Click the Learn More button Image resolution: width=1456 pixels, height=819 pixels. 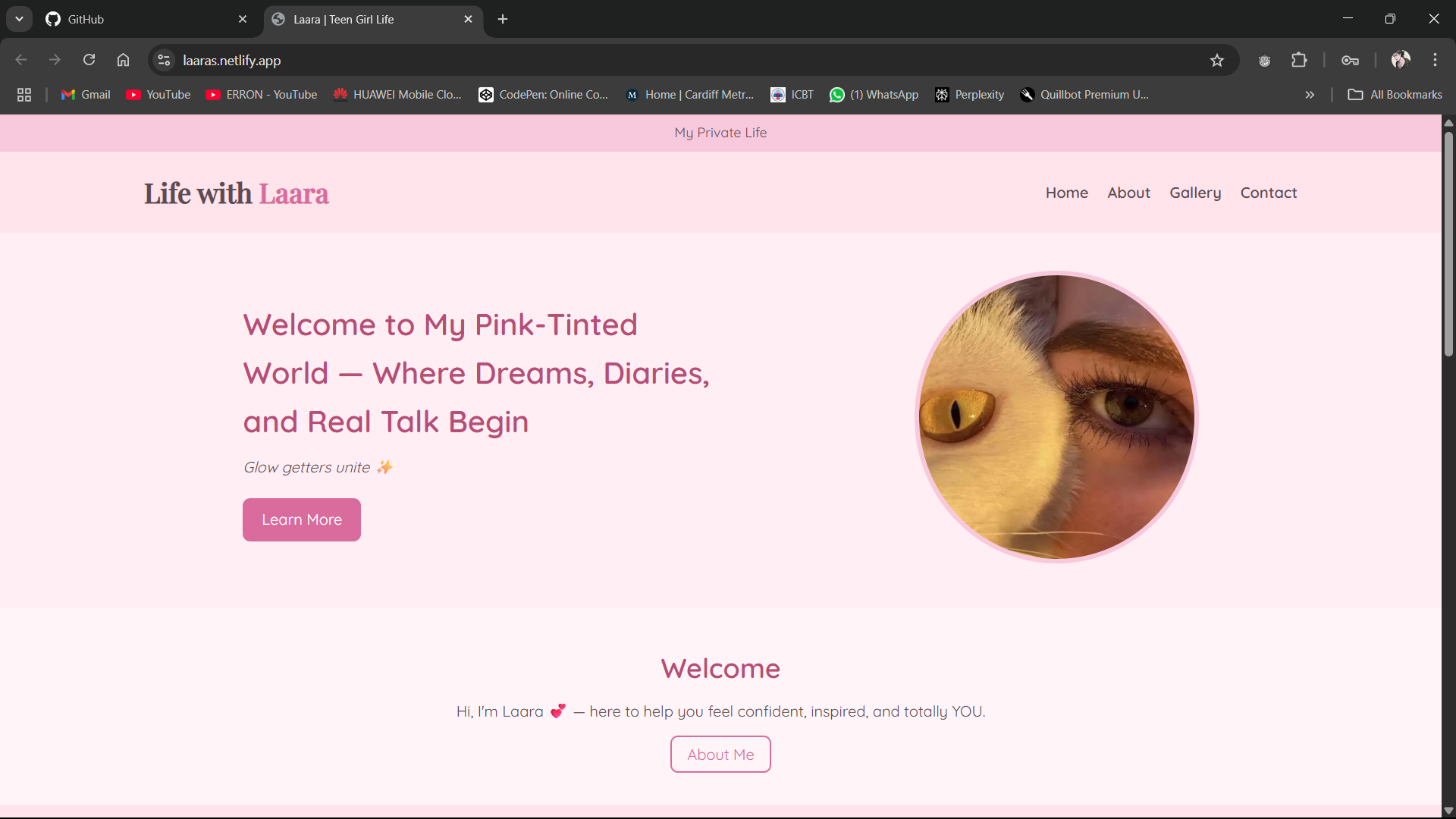pos(301,519)
